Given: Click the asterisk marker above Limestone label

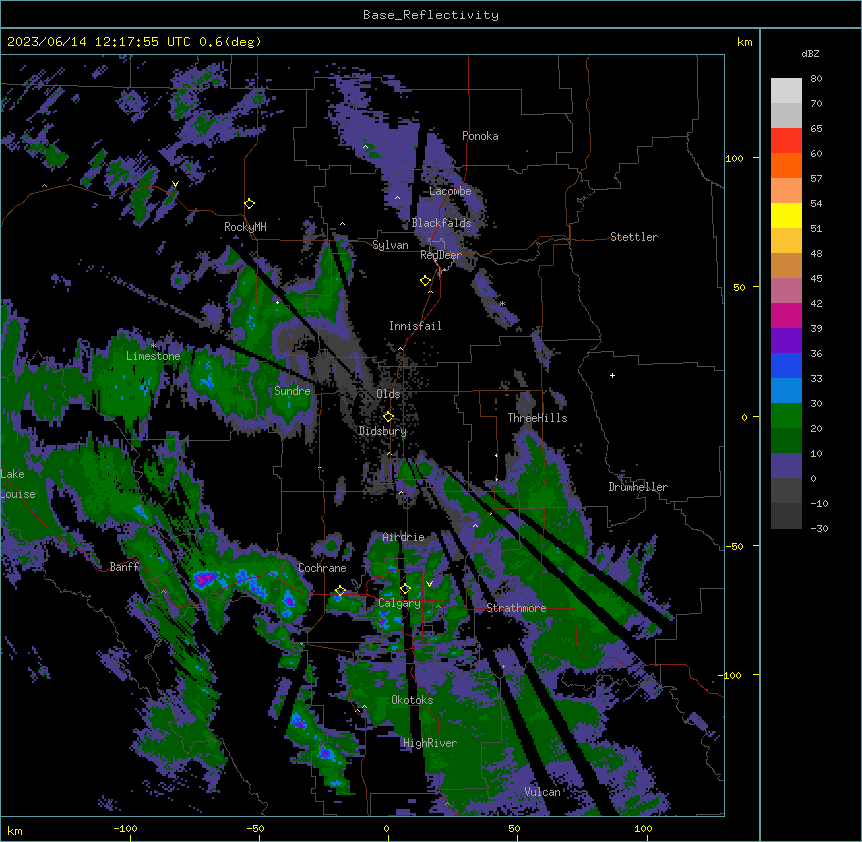Looking at the screenshot, I should (x=153, y=346).
